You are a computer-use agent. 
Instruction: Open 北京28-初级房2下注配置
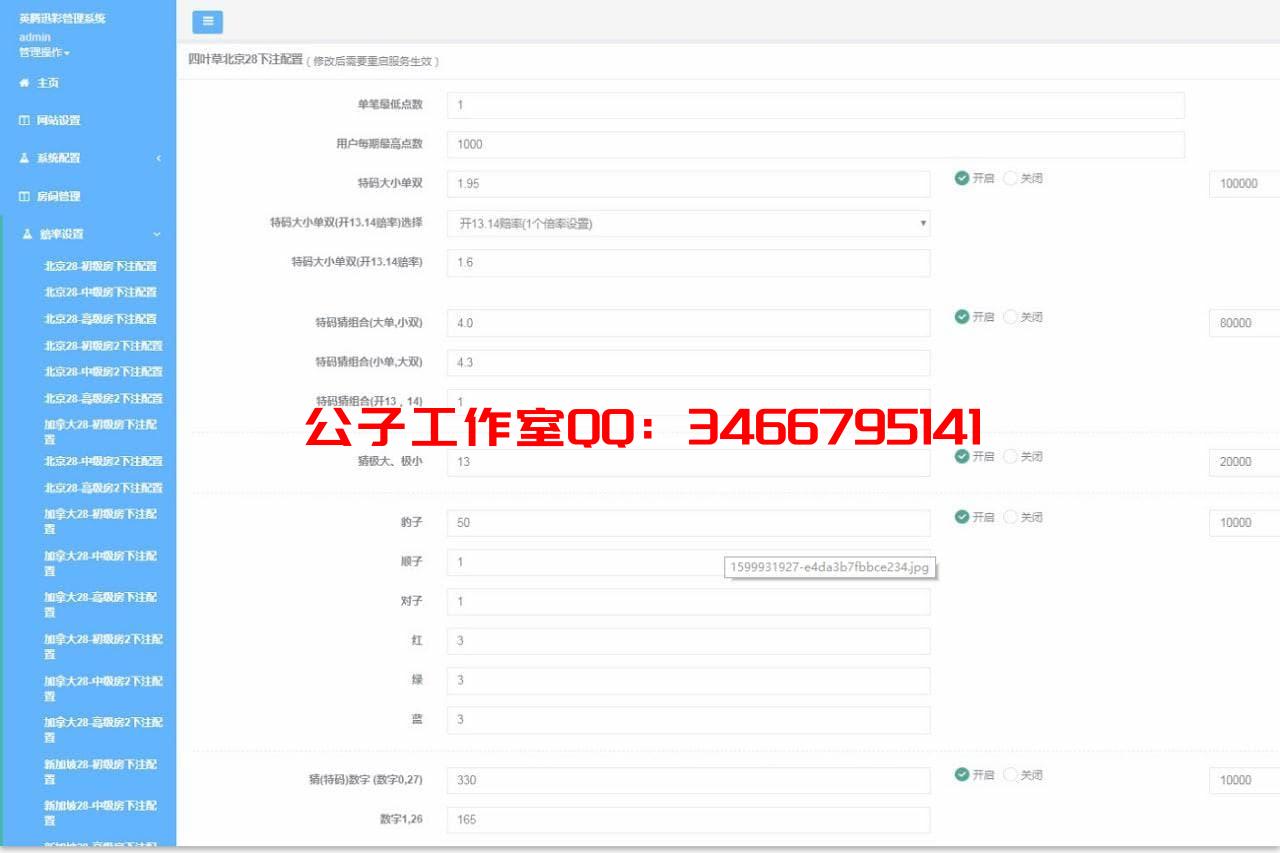click(103, 345)
